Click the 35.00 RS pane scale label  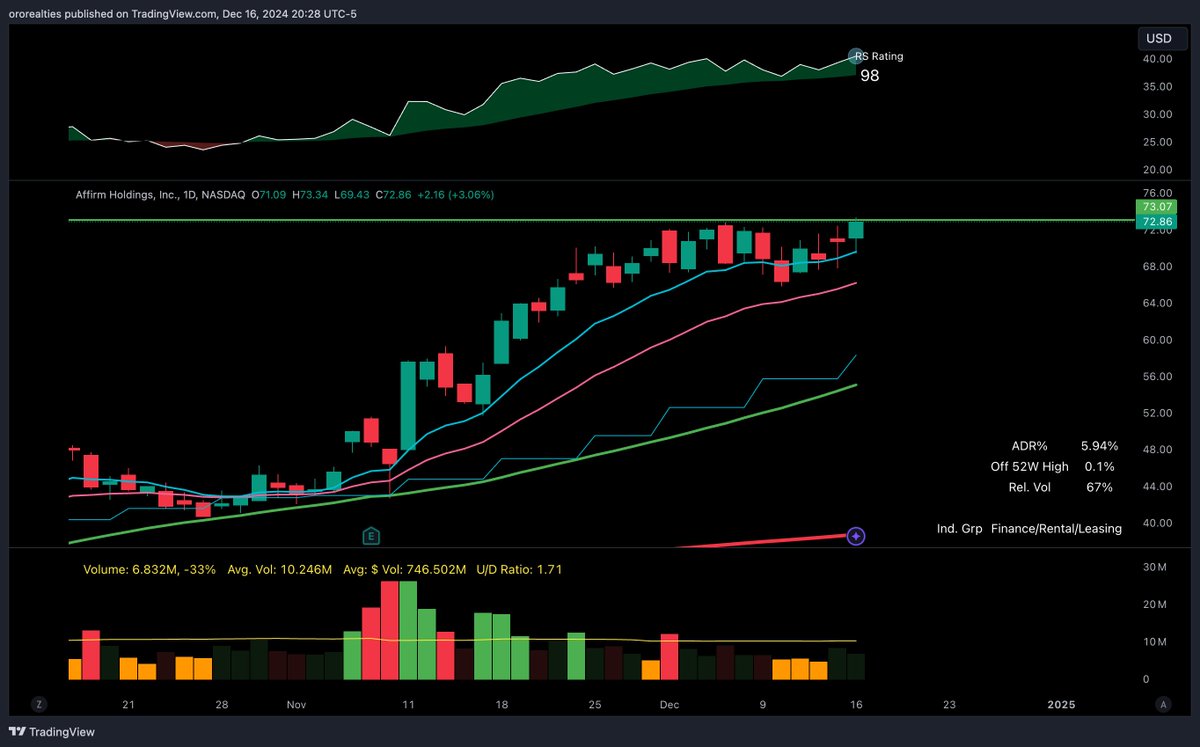(1158, 86)
